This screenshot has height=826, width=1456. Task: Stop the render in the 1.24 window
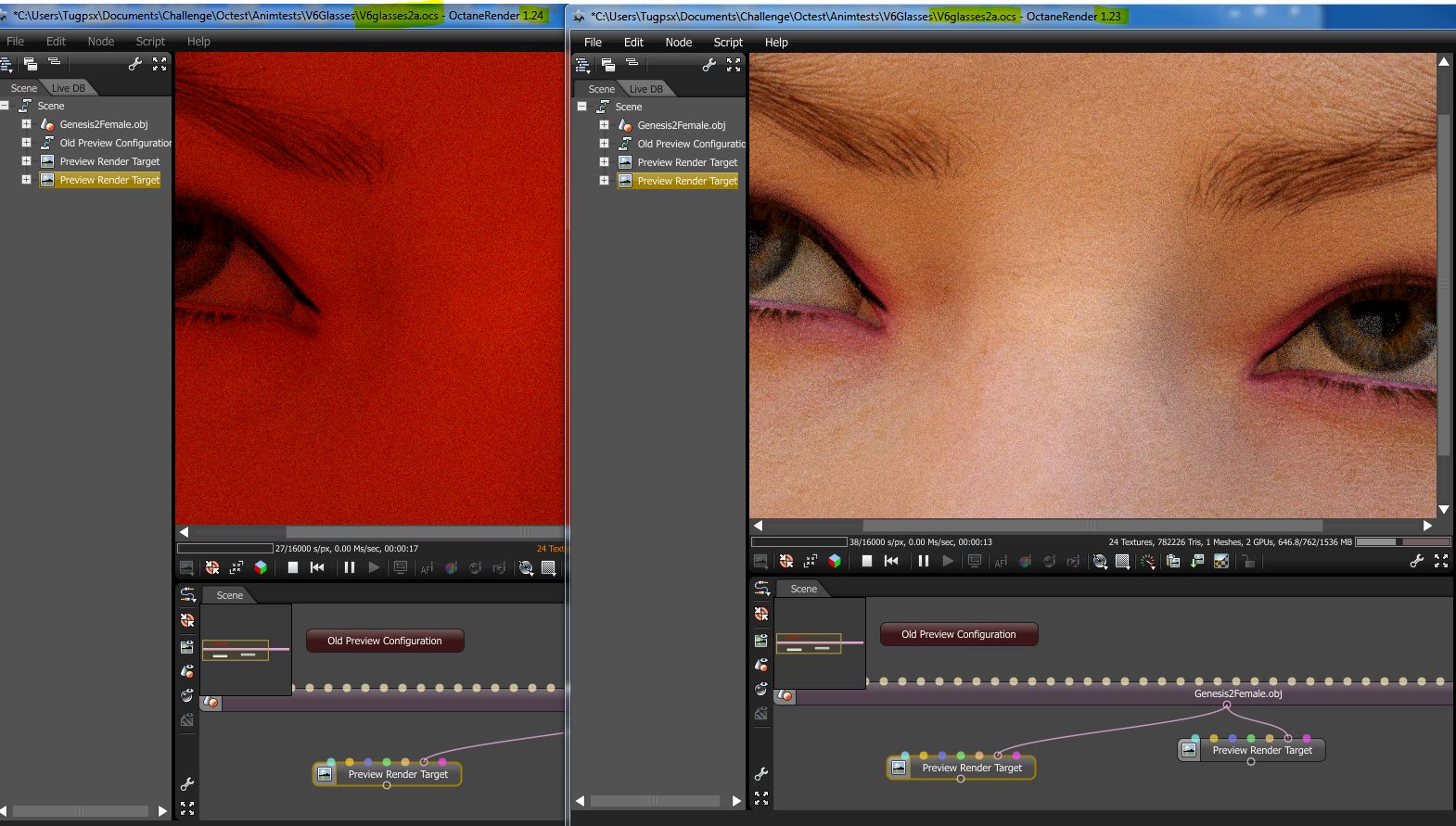(x=292, y=567)
